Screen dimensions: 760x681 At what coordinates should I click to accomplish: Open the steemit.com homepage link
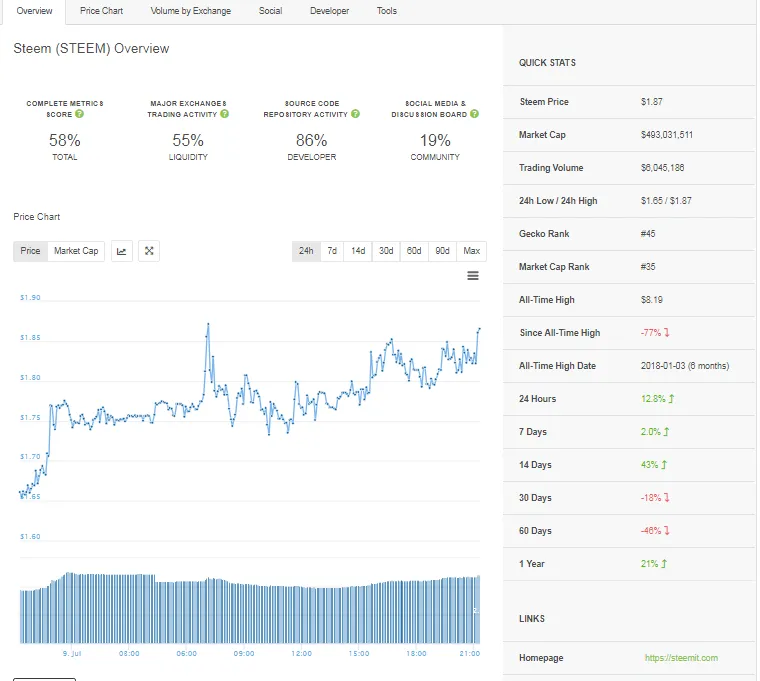pyautogui.click(x=681, y=658)
